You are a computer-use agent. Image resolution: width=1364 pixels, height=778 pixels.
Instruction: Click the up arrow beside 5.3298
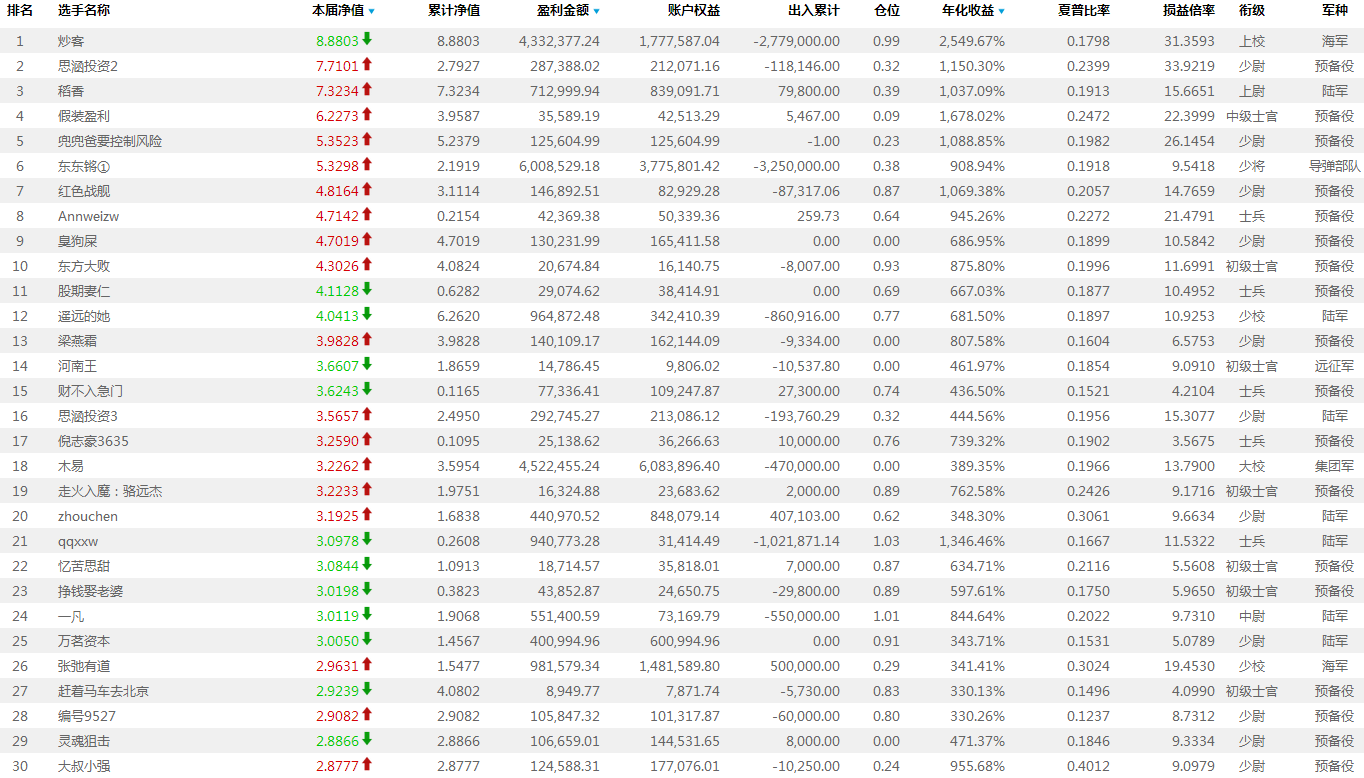(x=367, y=164)
